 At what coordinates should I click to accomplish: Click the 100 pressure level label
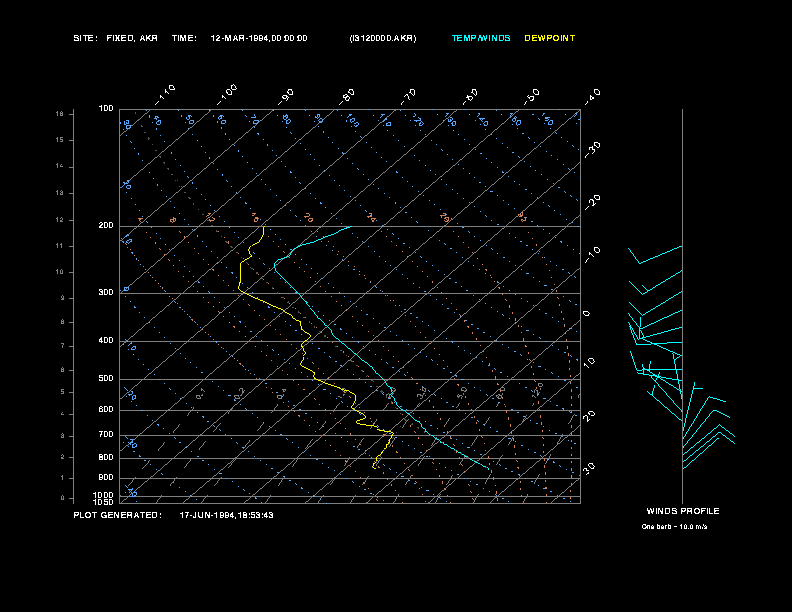point(106,109)
